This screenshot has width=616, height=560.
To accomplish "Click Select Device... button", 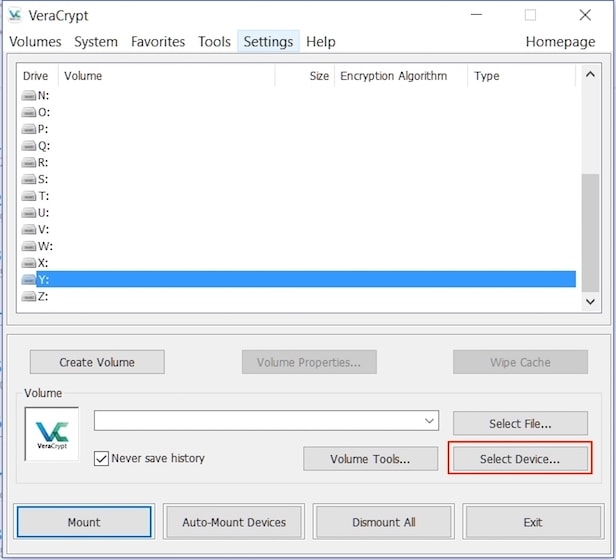I will 521,459.
